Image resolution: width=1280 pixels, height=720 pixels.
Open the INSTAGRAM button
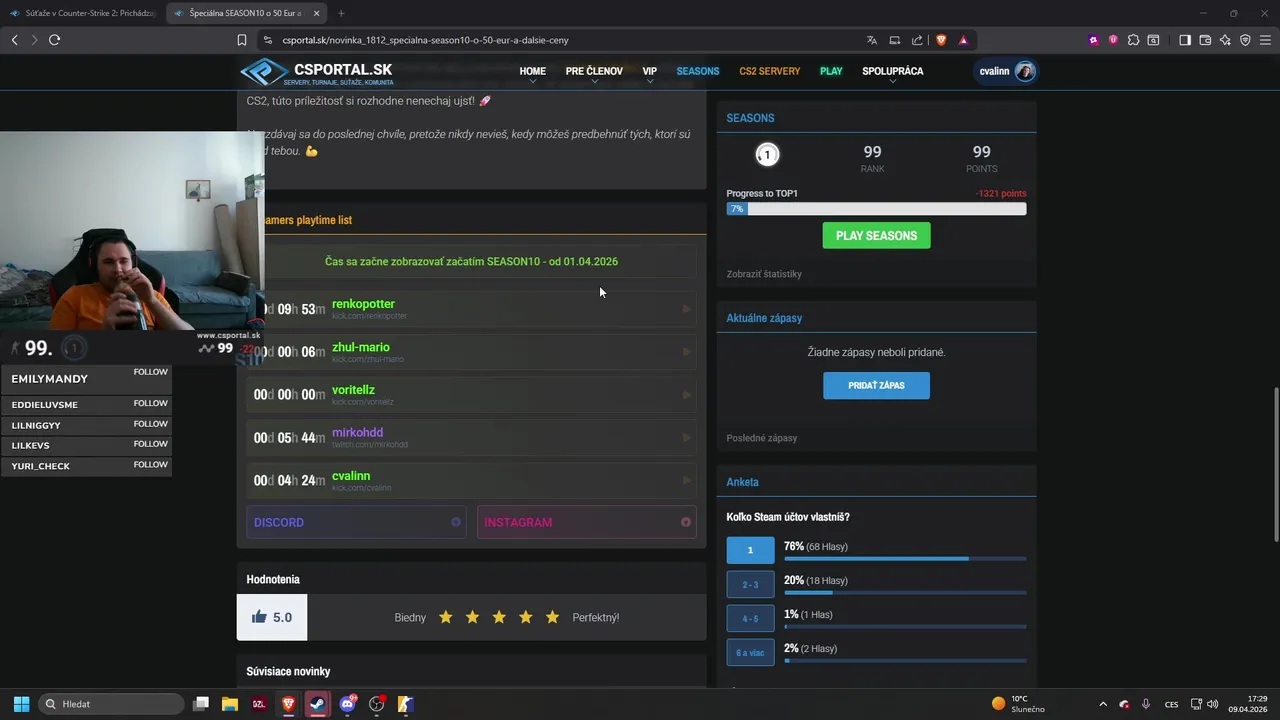pos(586,522)
